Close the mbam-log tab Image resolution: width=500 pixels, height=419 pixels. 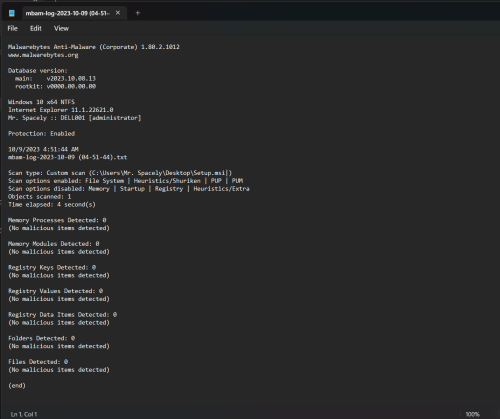118,13
